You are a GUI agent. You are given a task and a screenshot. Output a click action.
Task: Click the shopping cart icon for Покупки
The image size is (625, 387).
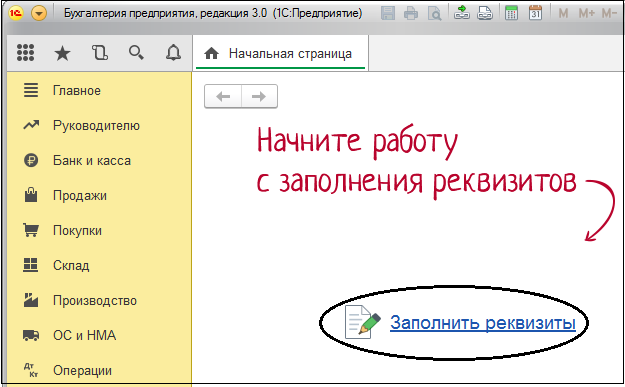[31, 230]
